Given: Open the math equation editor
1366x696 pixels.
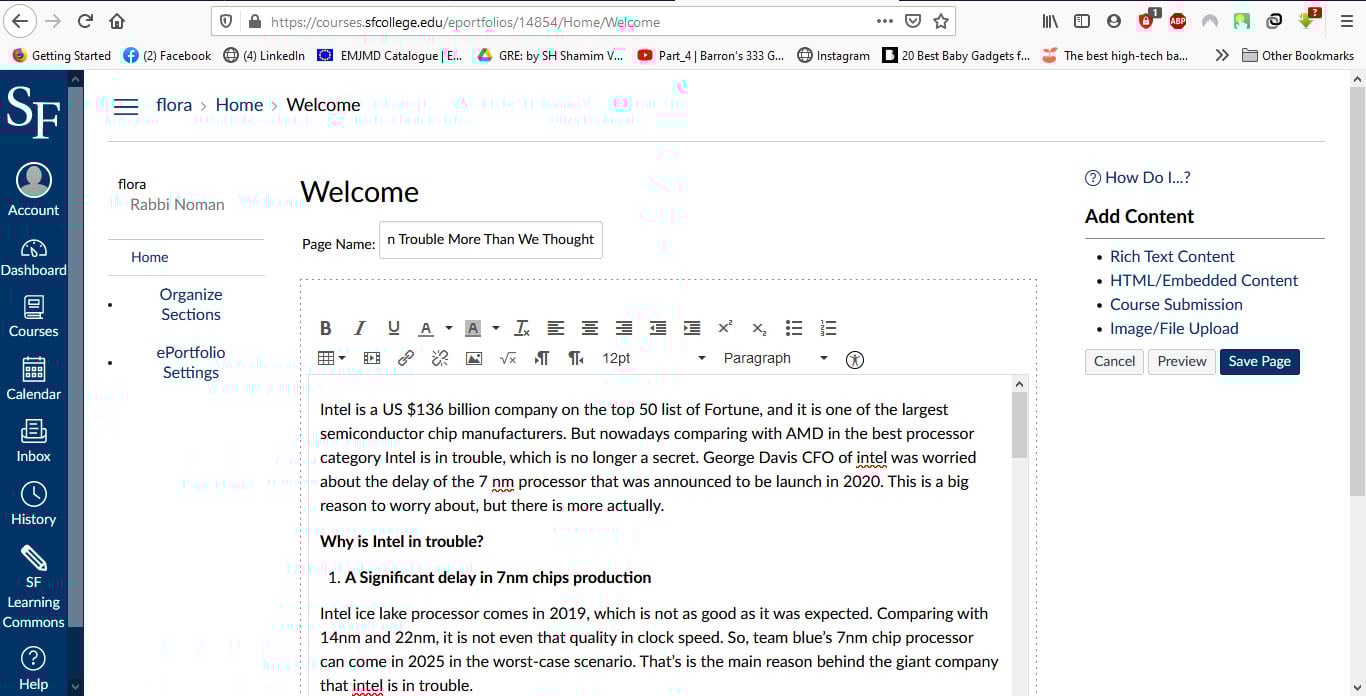Looking at the screenshot, I should click(508, 358).
